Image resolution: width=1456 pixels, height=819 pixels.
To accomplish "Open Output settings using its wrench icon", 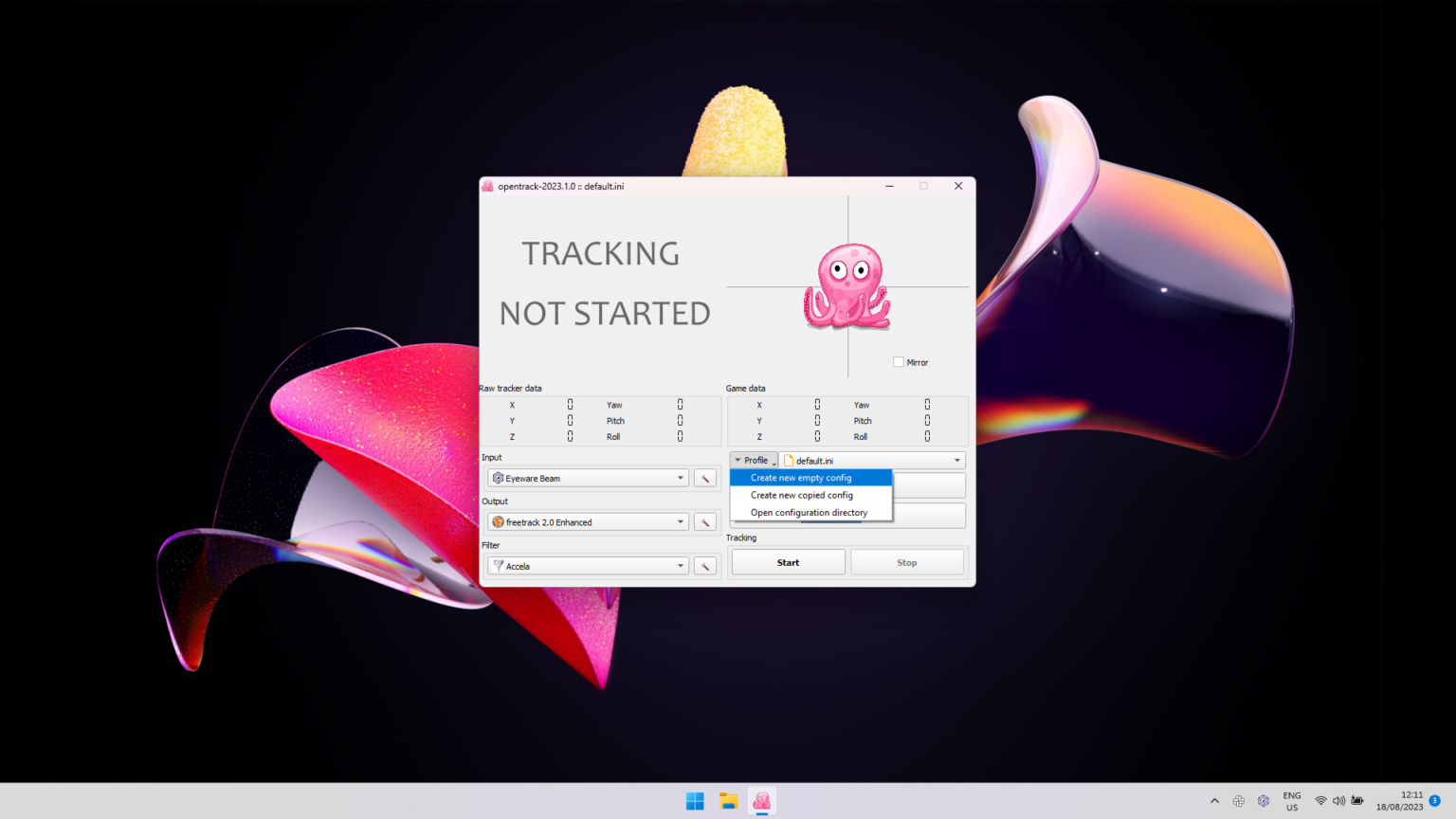I will click(705, 521).
